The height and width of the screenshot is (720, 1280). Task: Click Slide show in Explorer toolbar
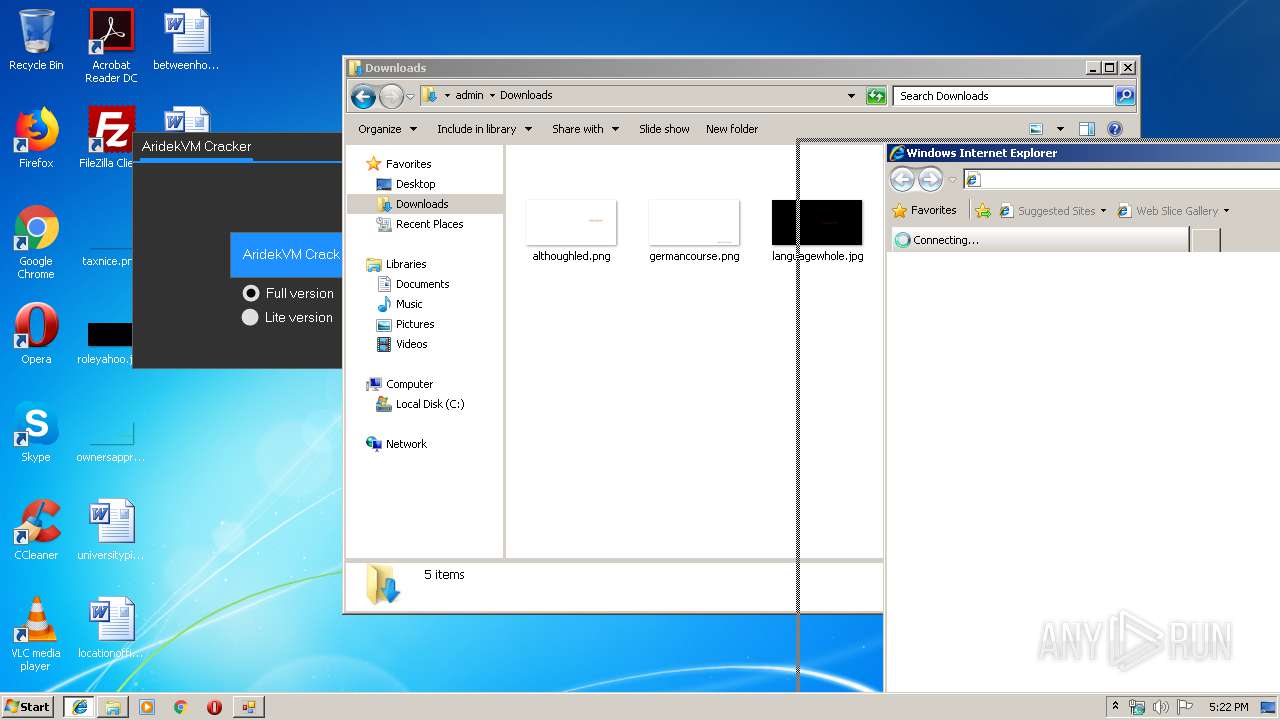[x=664, y=129]
